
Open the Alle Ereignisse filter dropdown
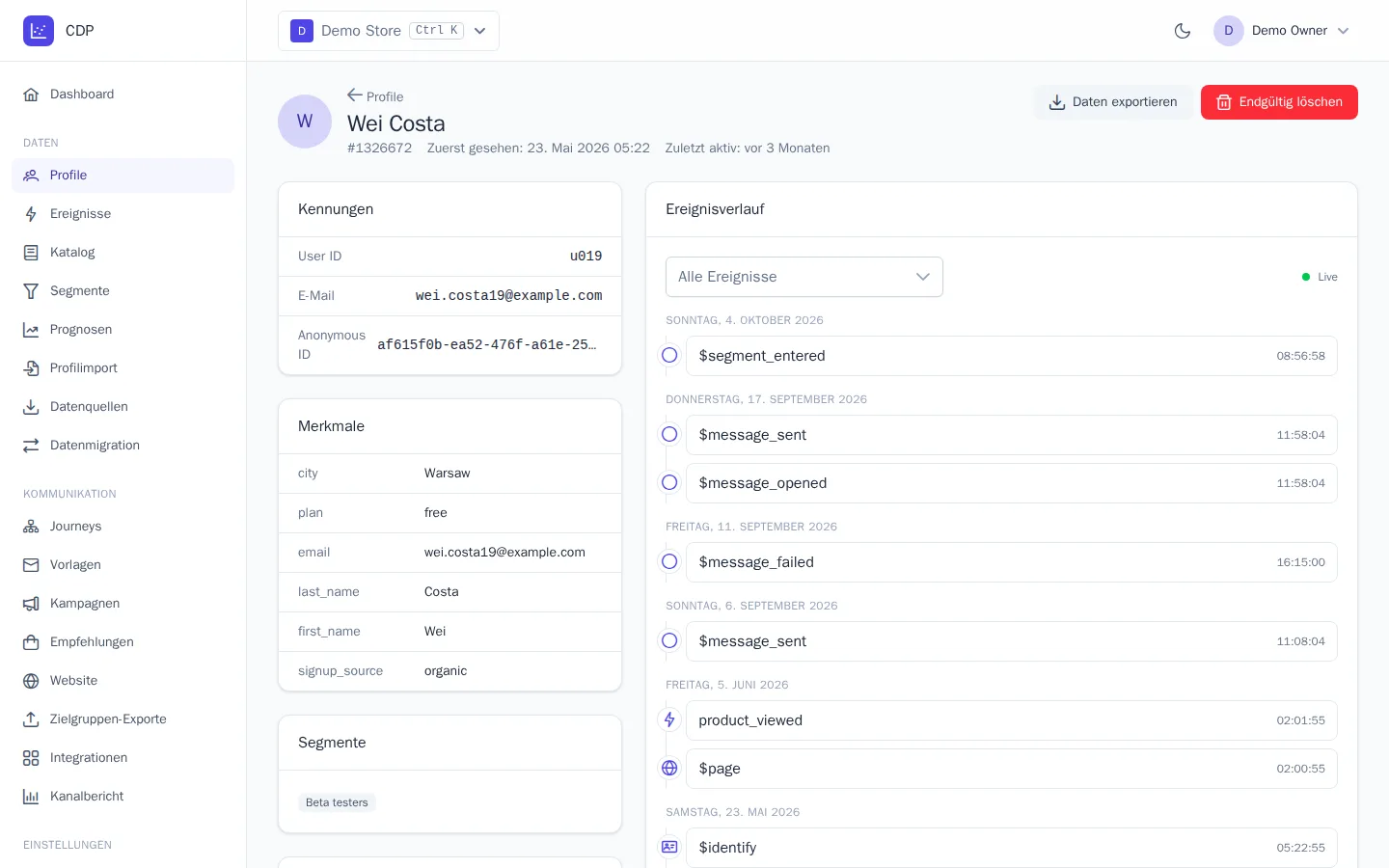tap(804, 277)
